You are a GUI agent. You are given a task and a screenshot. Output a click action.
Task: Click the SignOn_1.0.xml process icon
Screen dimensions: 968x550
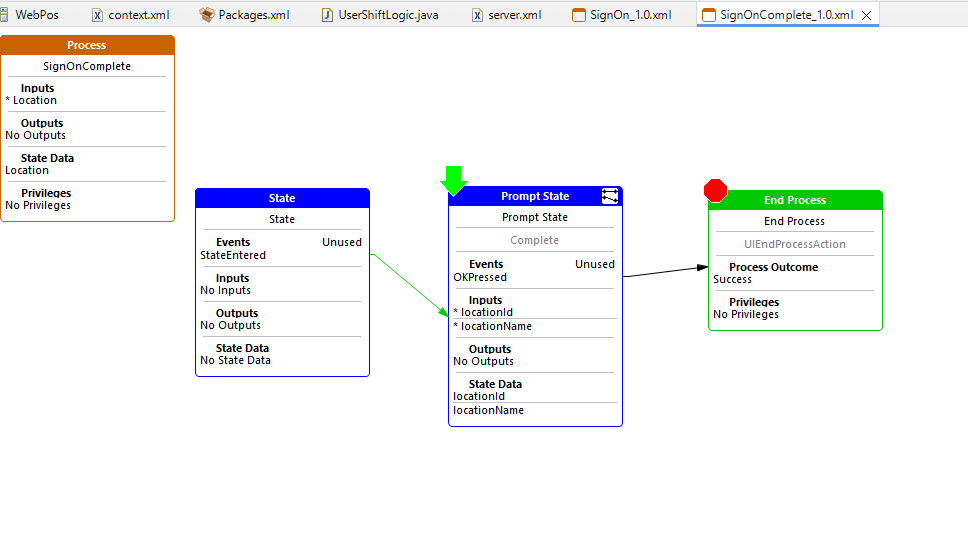(x=579, y=15)
